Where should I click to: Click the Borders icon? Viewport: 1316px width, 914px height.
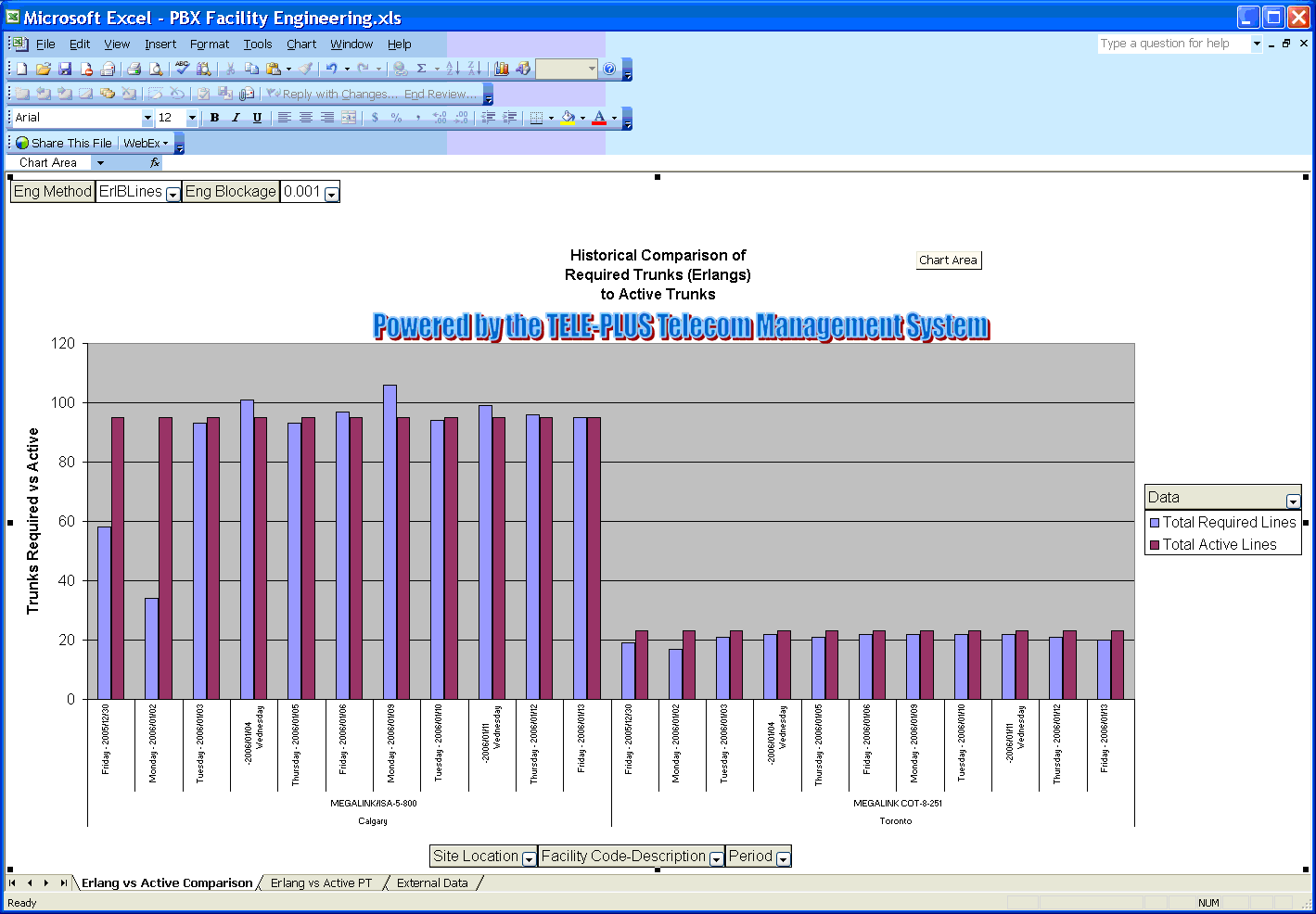(x=536, y=118)
